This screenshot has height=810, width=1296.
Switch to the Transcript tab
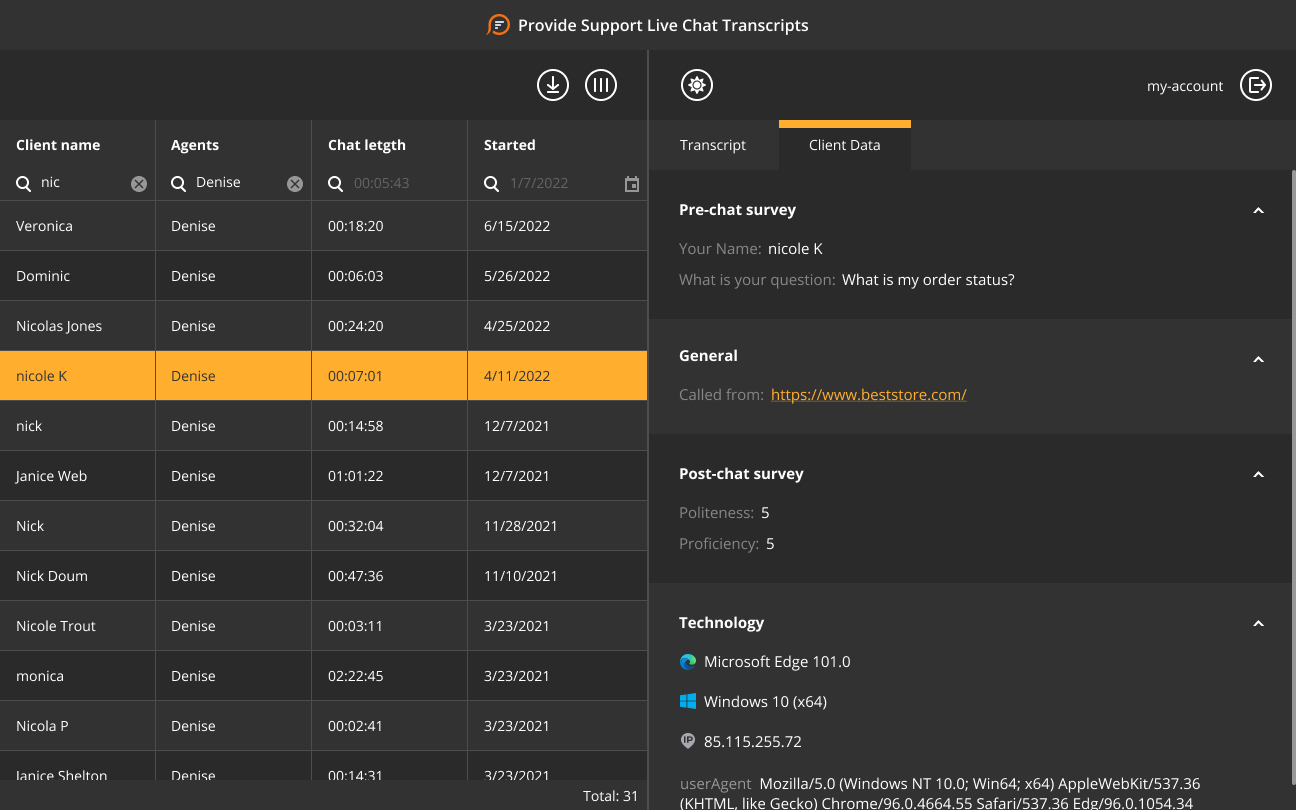(x=713, y=145)
